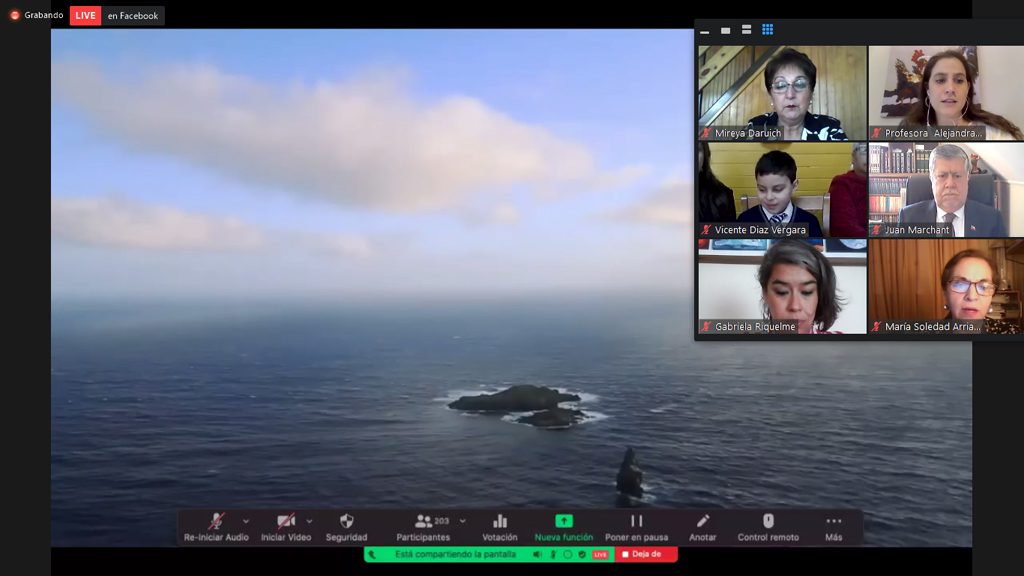Select Juan Marchant's video thumbnail
Viewport: 1024px width, 576px height.
[x=945, y=189]
